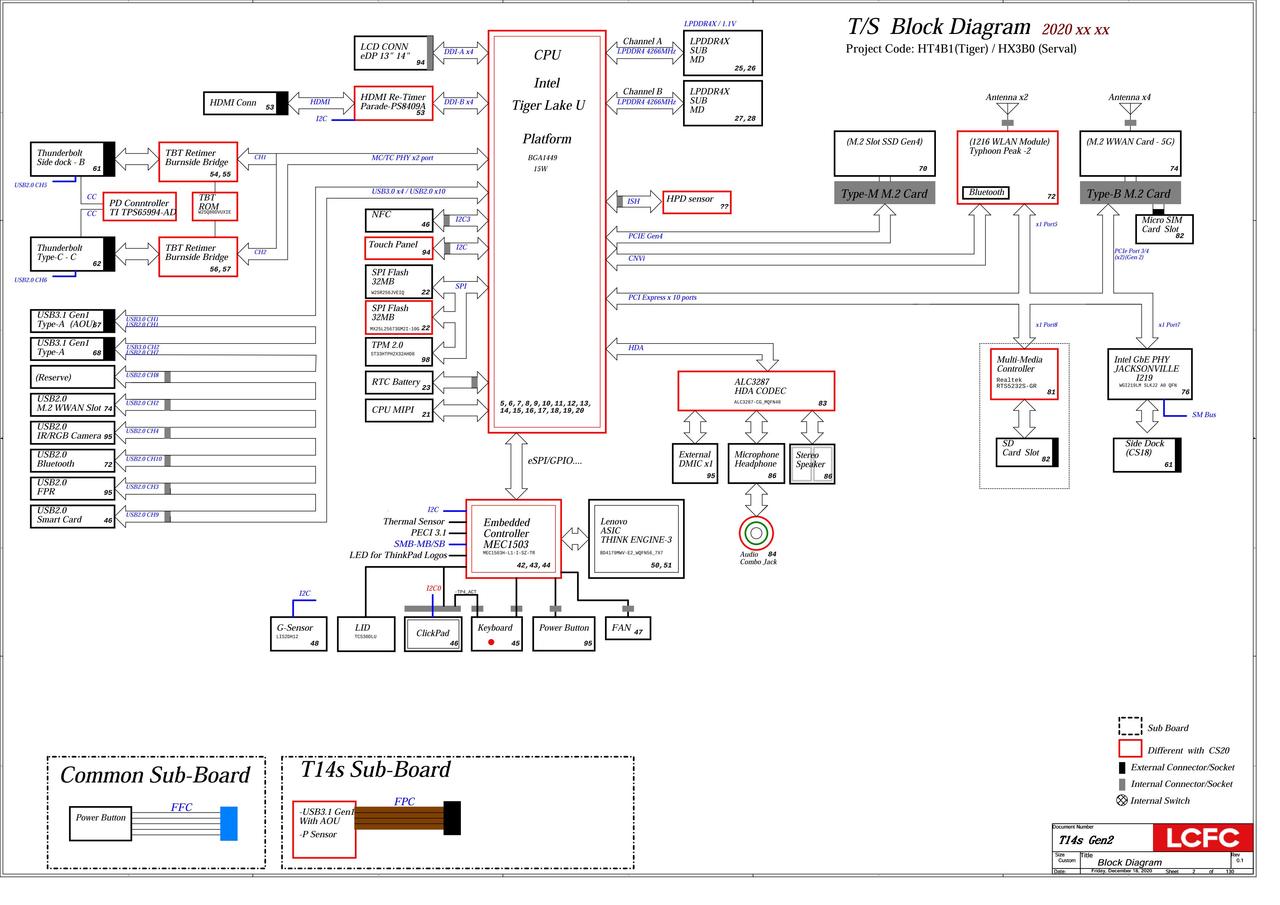1280x905 pixels.
Task: Click the 1216 WLAN Module Typhoon Peak block
Action: [x=1007, y=167]
